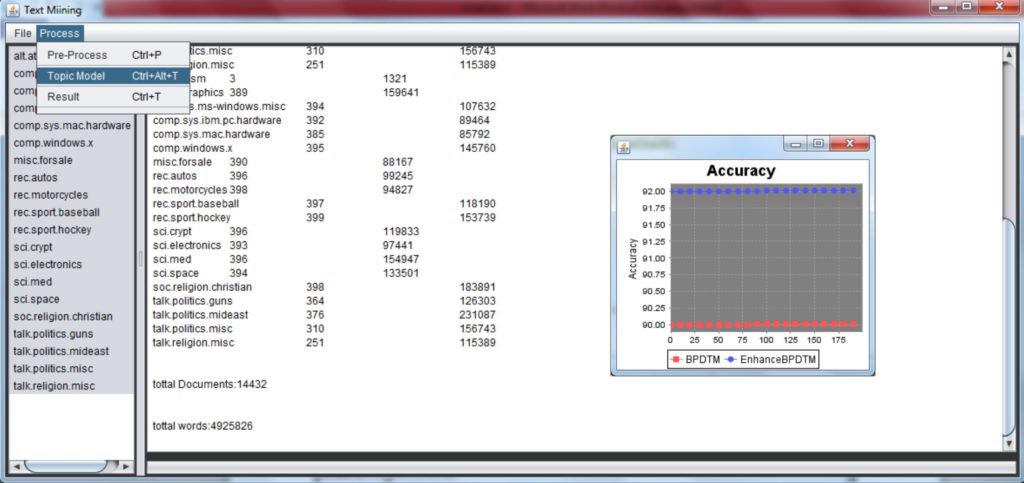Maximize the Accuracy chart window
Viewport: 1024px width, 483px height.
pos(818,144)
